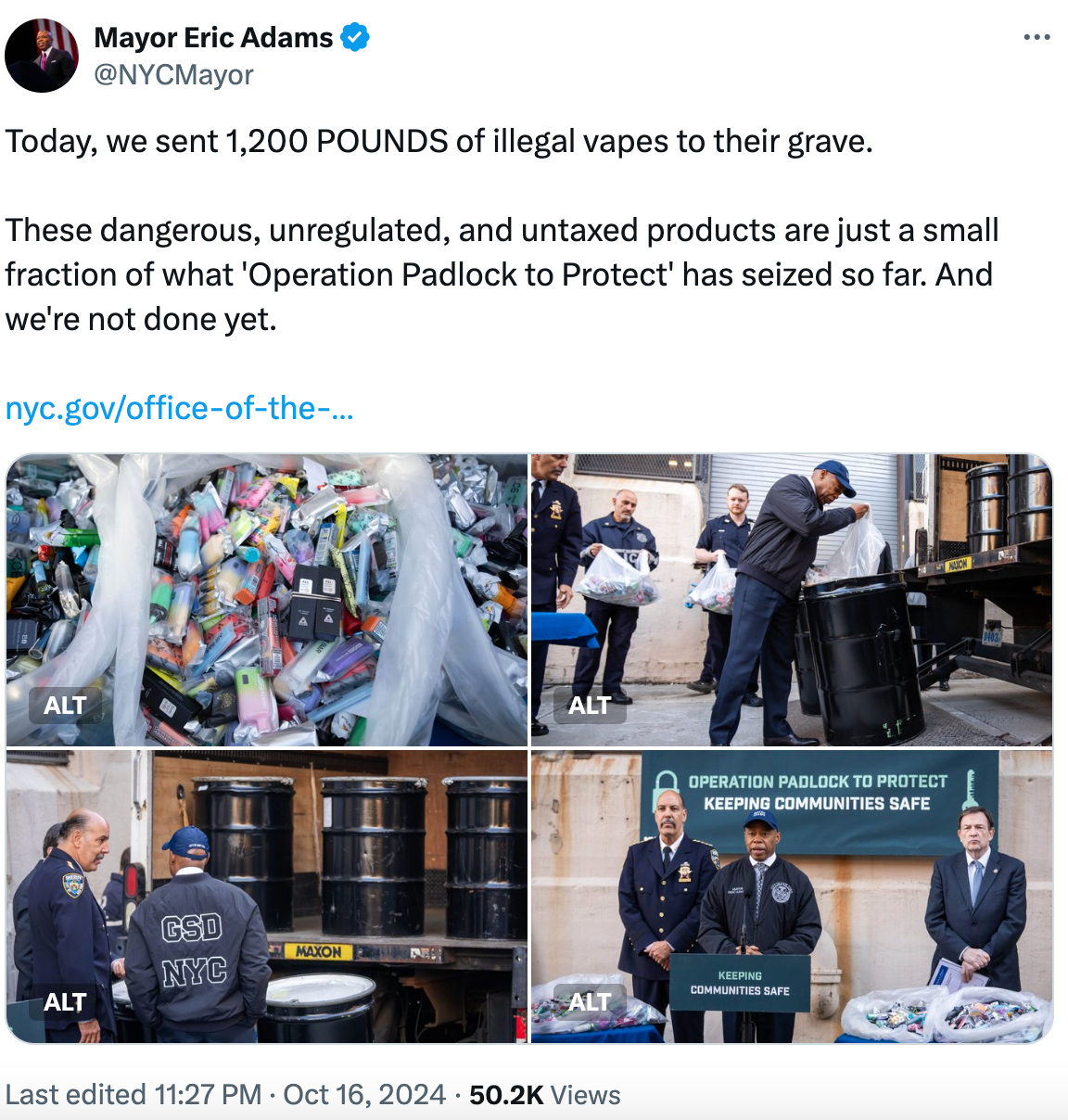Click the 50.2K Views count
Viewport: 1068px width, 1120px height.
[x=545, y=1095]
